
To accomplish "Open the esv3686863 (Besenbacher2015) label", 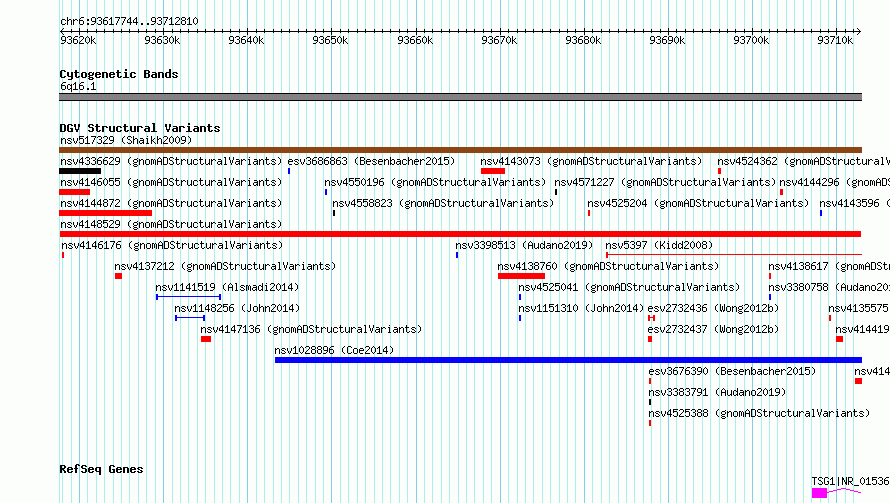I will tap(371, 161).
